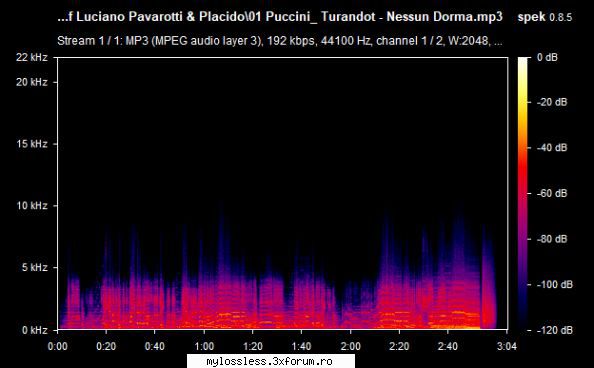This screenshot has width=594, height=368.
Task: Click the 10 kHz frequency axis label
Action: [x=32, y=205]
